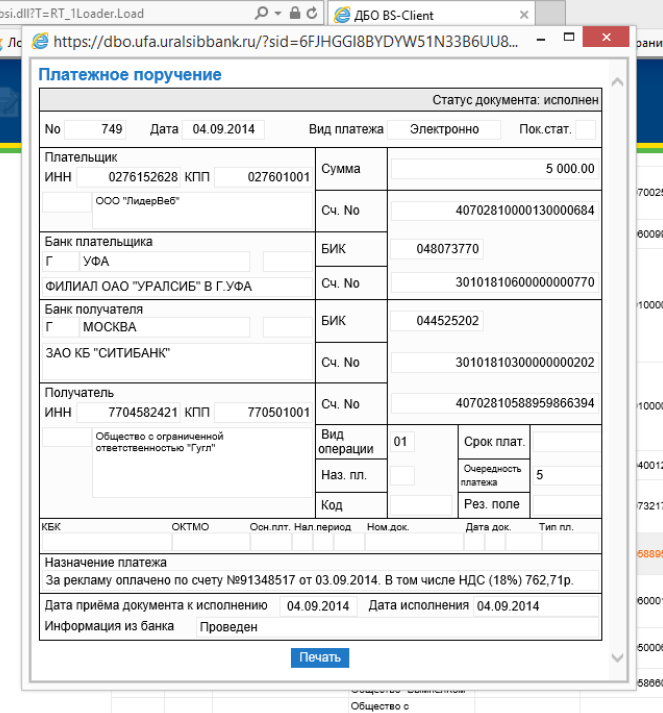This screenshot has width=663, height=713.
Task: Click the Дата приёма документа field 04.09.2014
Action: [318, 606]
